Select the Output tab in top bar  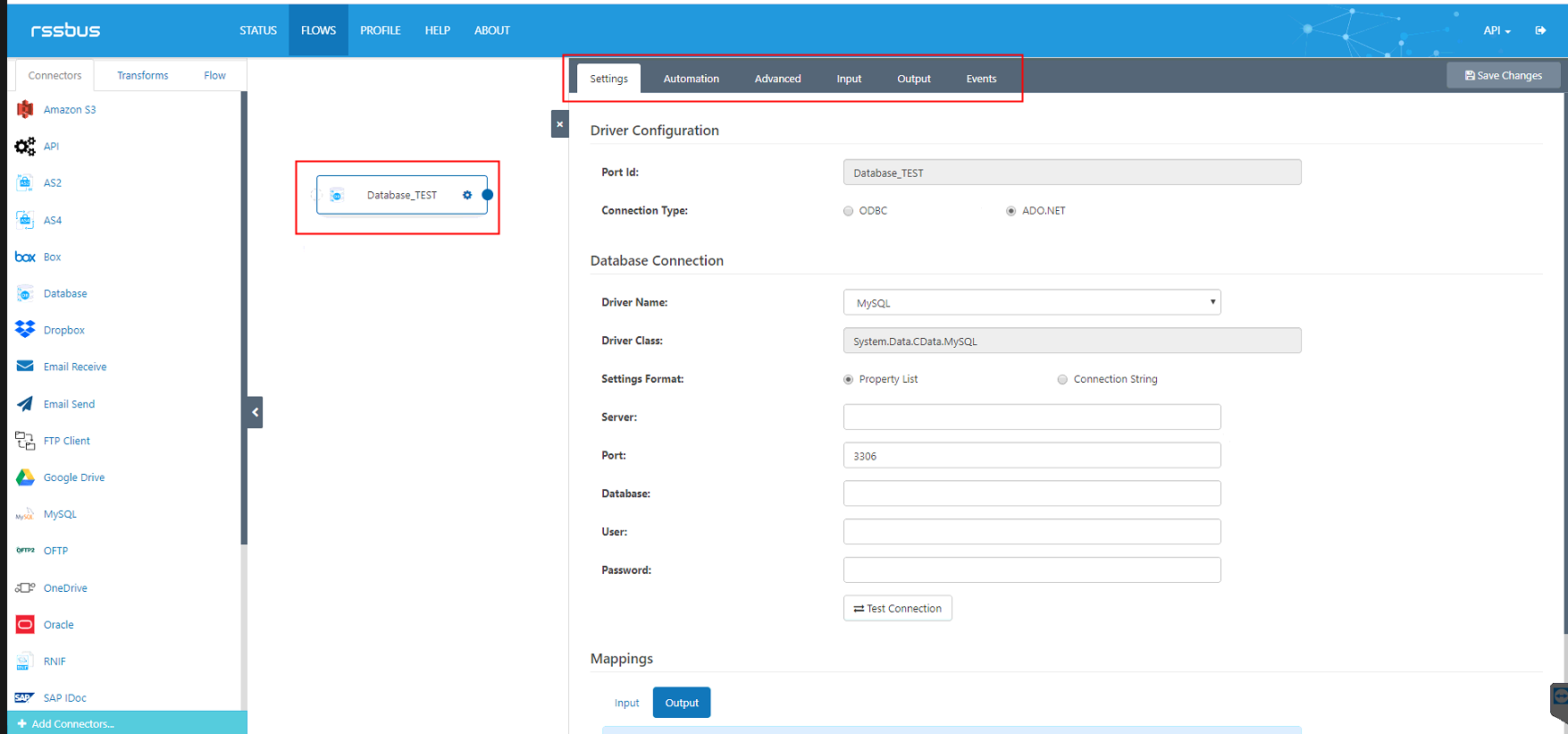click(914, 79)
